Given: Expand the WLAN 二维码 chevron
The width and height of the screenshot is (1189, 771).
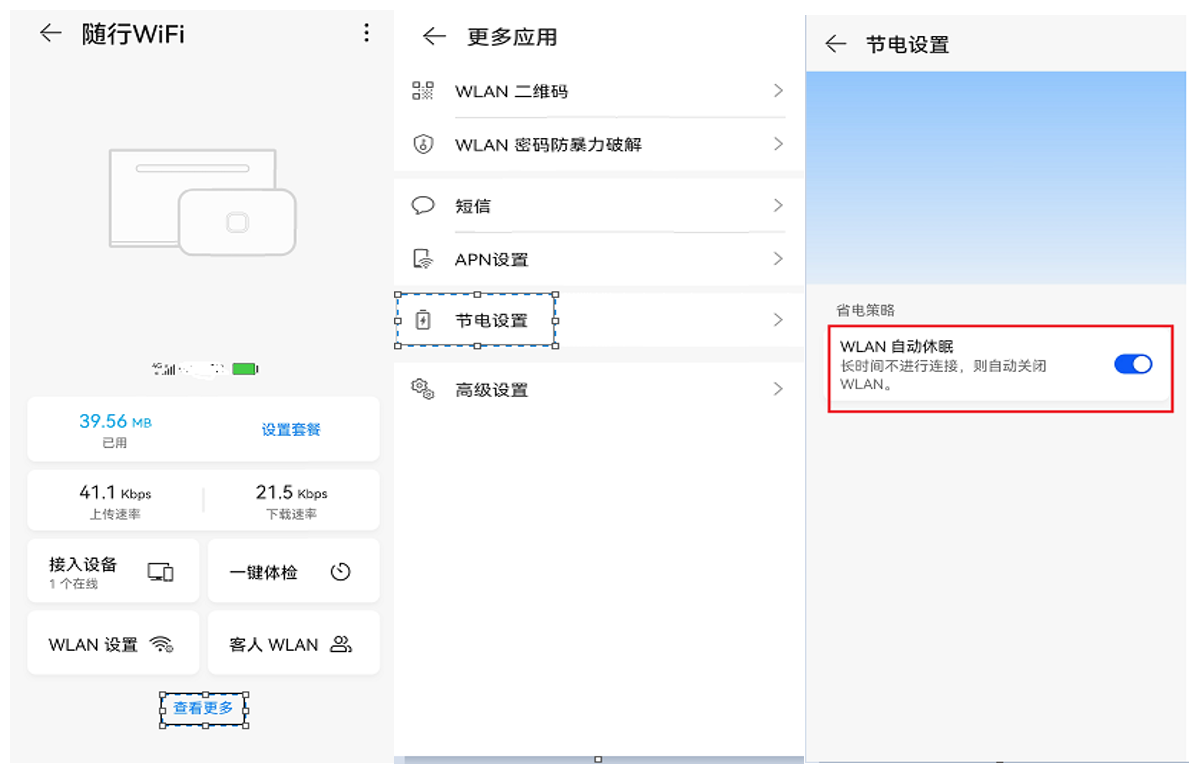Looking at the screenshot, I should [778, 91].
